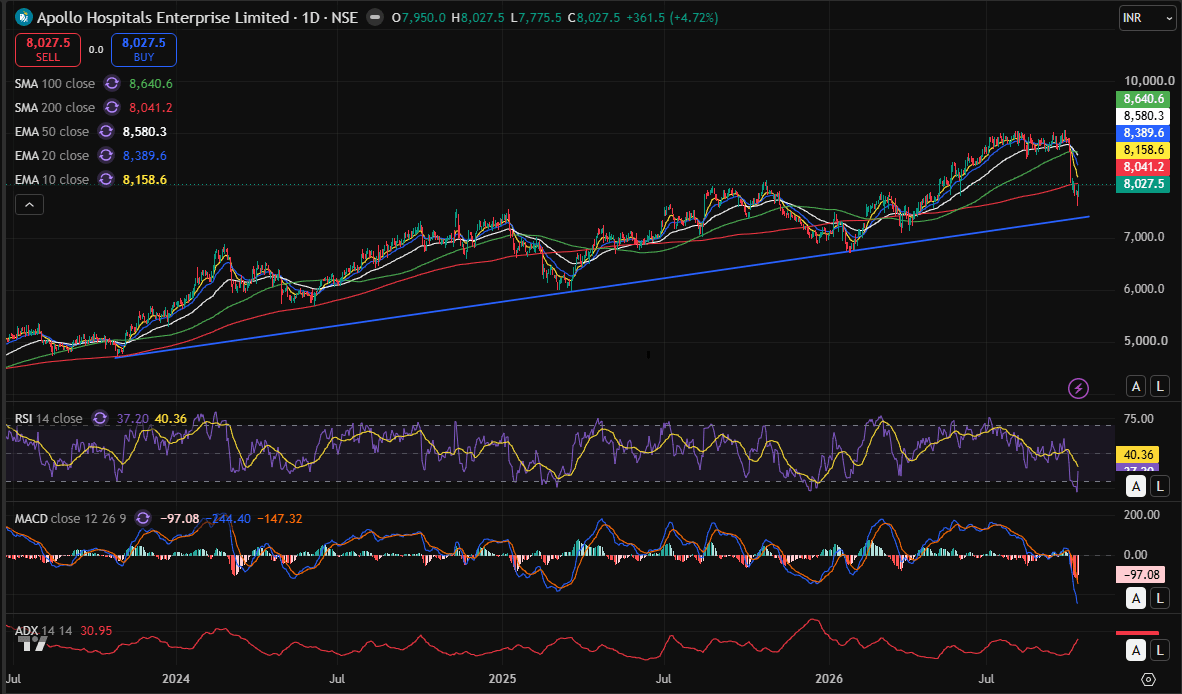Image resolution: width=1182 pixels, height=694 pixels.
Task: Click the RSI 14 close indicator label
Action: [48, 419]
